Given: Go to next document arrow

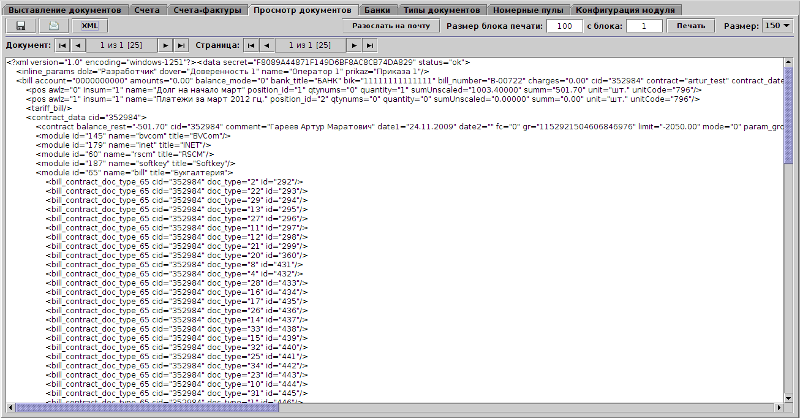Looking at the screenshot, I should [x=166, y=46].
